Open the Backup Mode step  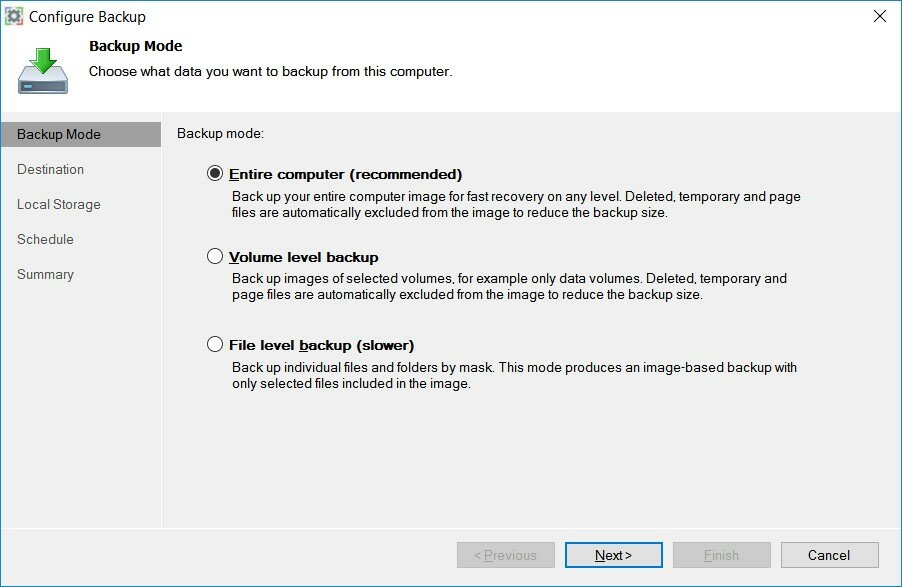tap(81, 134)
